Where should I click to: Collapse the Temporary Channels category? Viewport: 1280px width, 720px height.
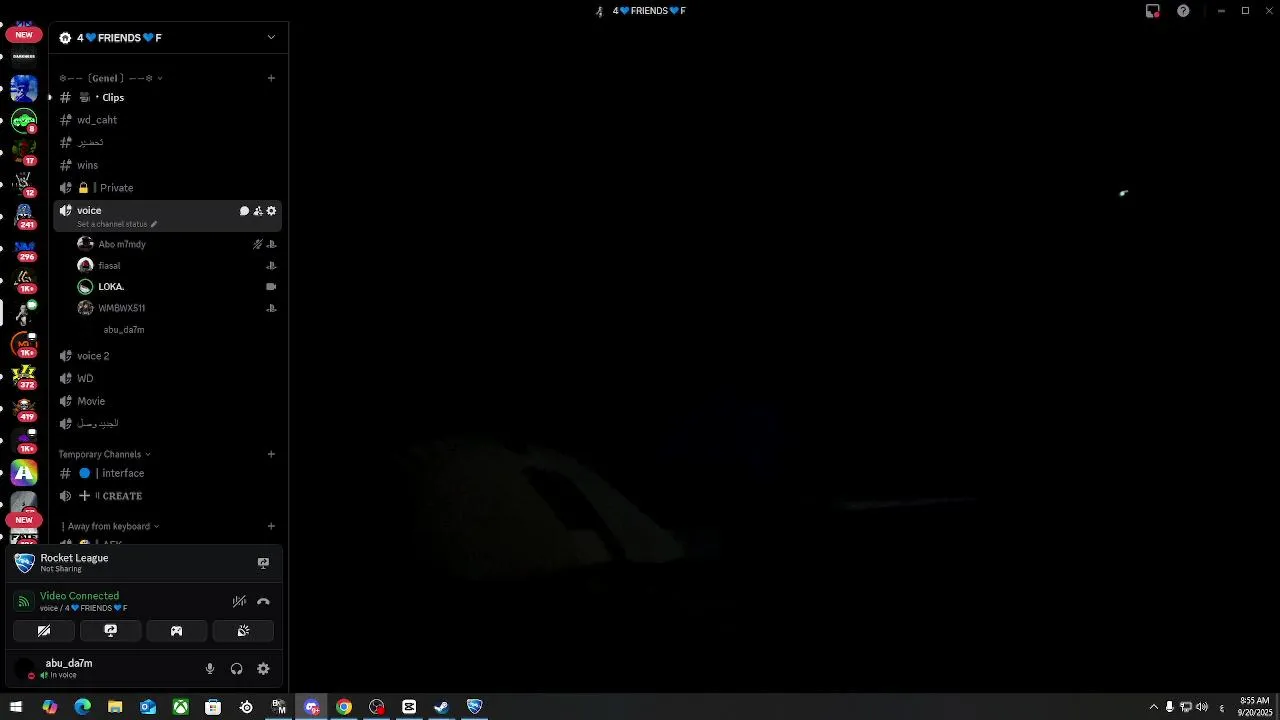(x=105, y=454)
